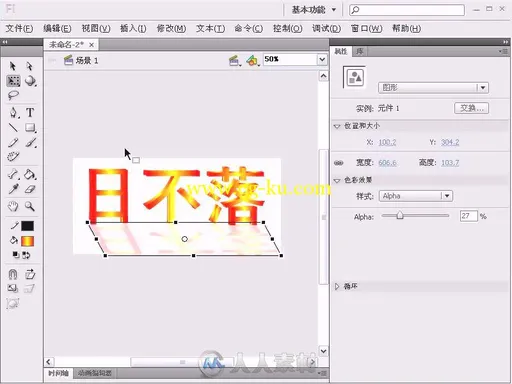Select the Subselection tool

(x=30, y=66)
